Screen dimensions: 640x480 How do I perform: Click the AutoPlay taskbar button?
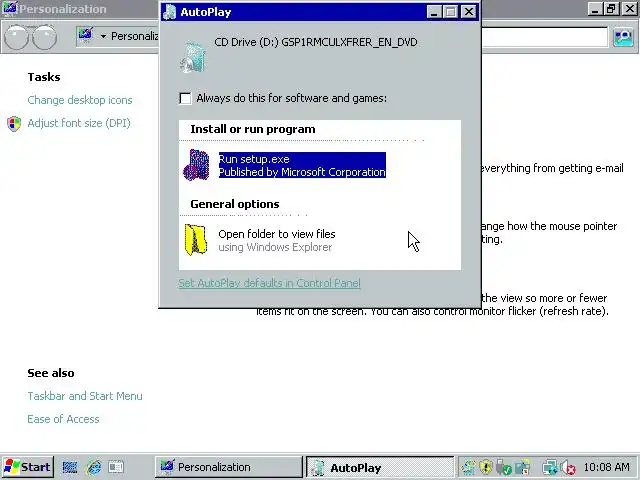(x=380, y=467)
